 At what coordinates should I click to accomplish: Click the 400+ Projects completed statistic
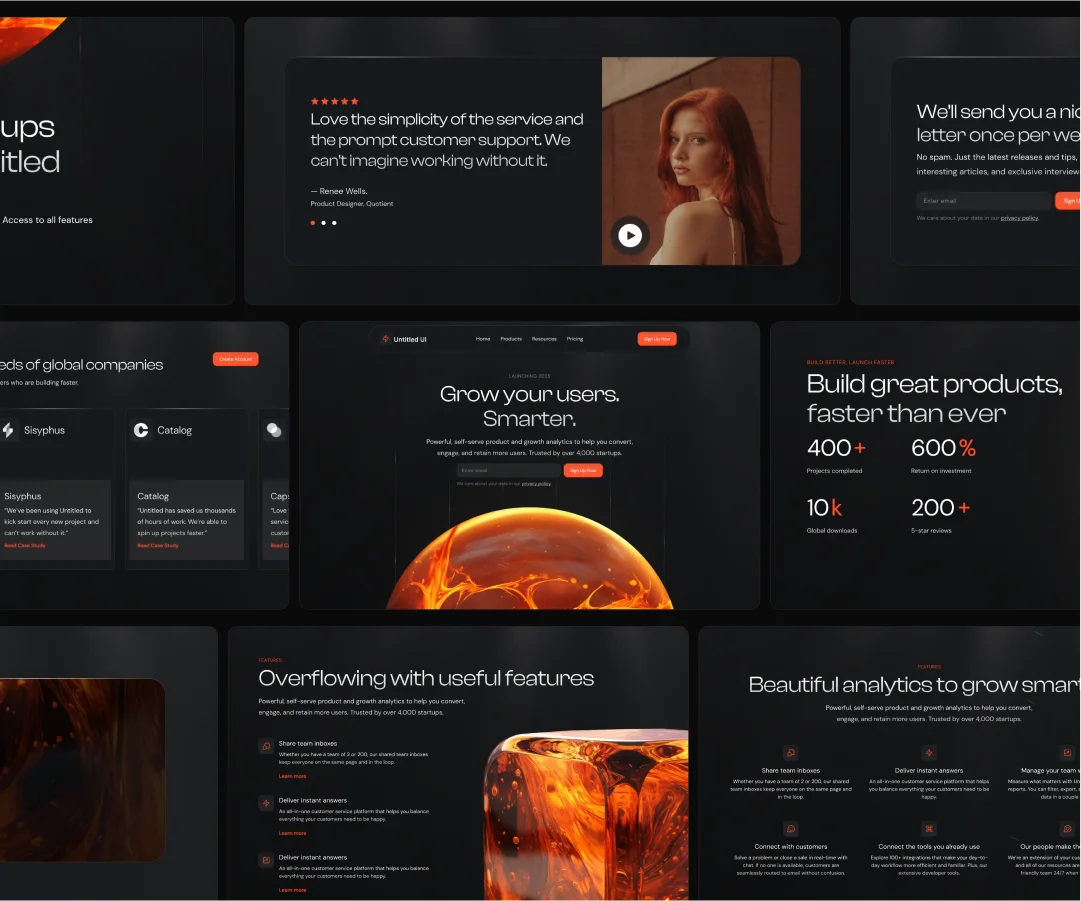836,456
